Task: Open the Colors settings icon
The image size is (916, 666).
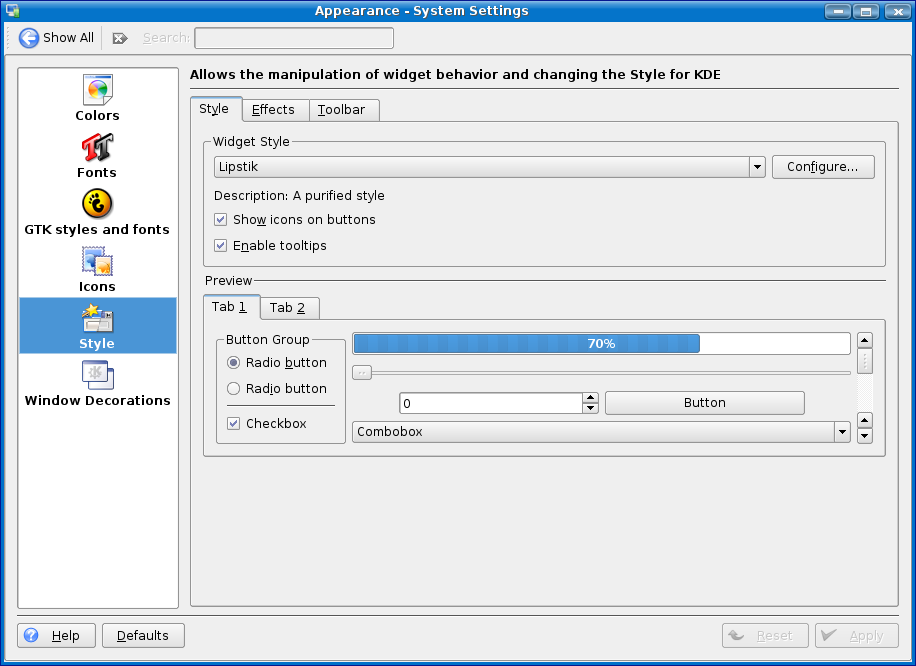Action: click(97, 91)
